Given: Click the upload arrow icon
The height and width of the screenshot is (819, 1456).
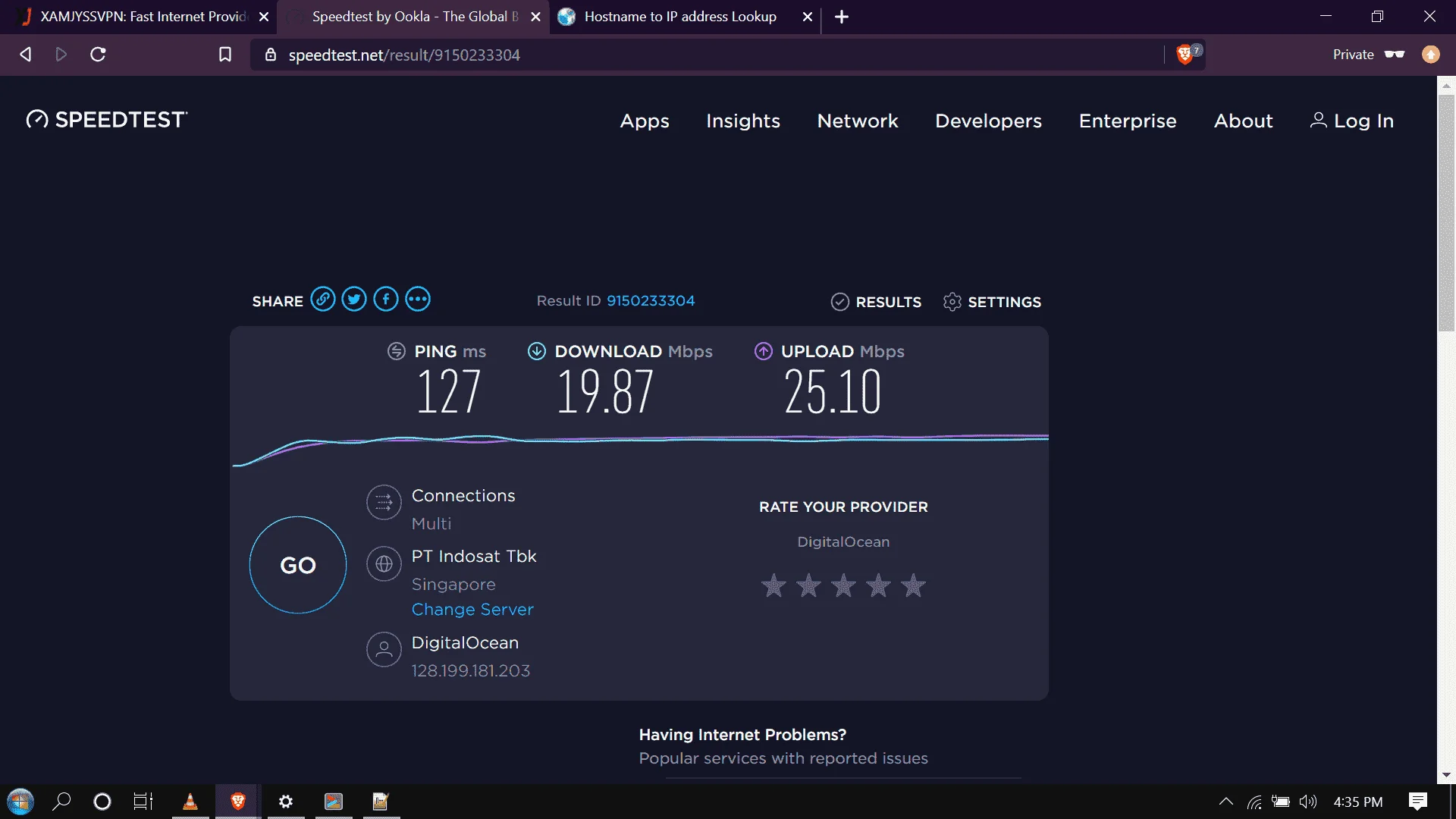Looking at the screenshot, I should point(764,351).
